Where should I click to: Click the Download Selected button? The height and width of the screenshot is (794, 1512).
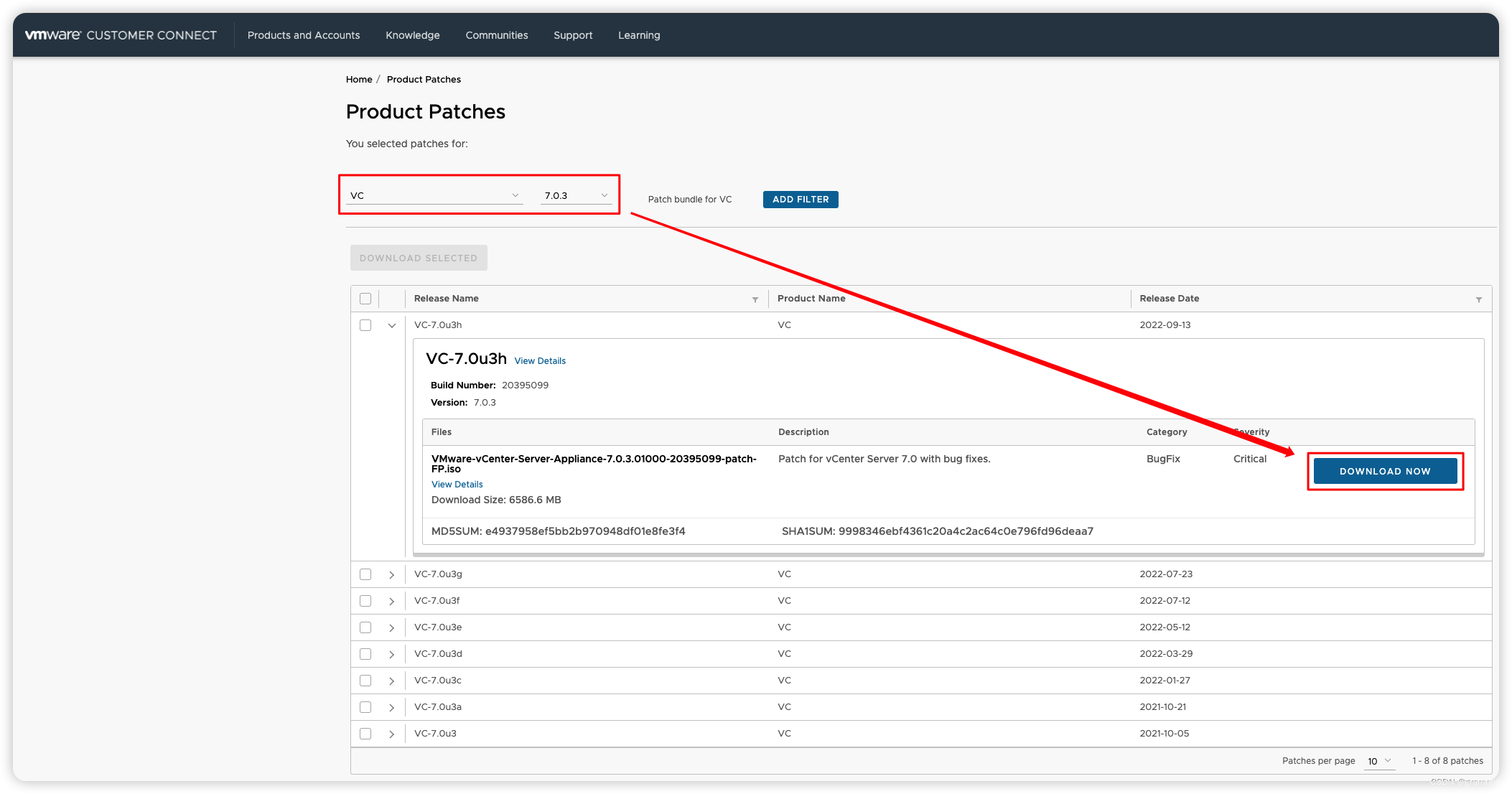click(x=418, y=258)
